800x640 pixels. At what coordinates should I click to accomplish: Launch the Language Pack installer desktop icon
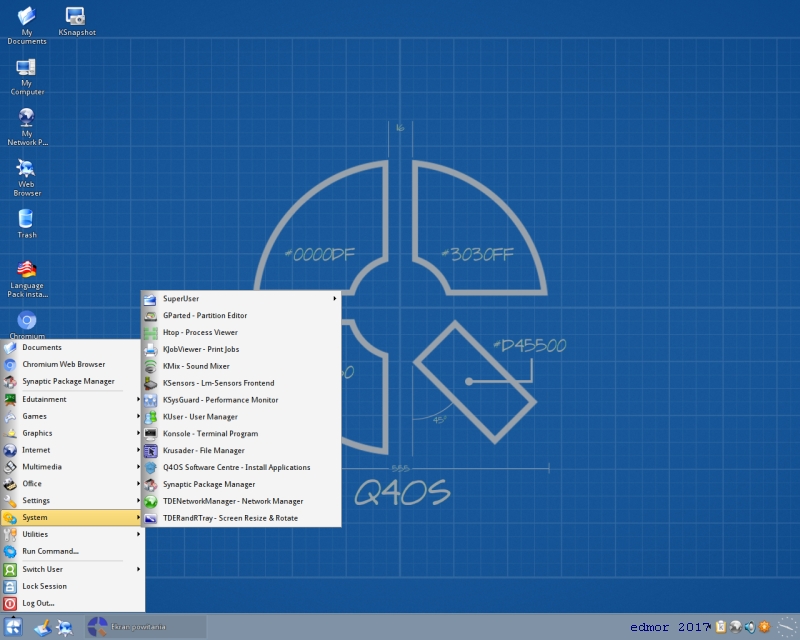[x=27, y=279]
